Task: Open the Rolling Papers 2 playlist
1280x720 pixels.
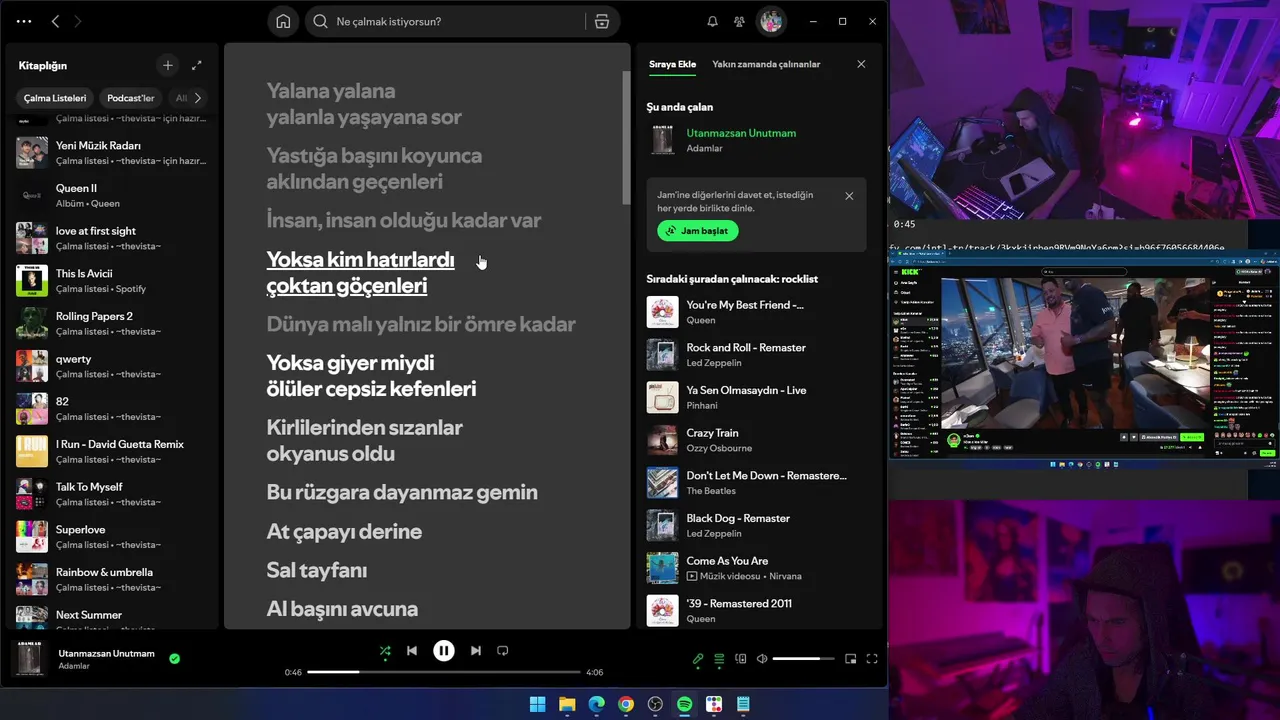Action: tap(111, 323)
